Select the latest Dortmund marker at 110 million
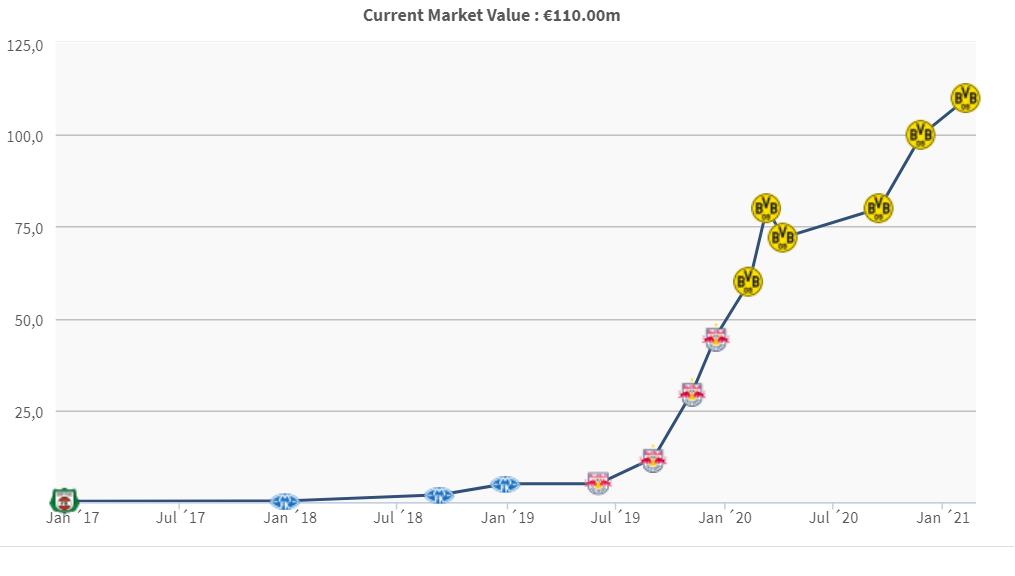Image resolution: width=1015 pixels, height=576 pixels. click(x=965, y=97)
